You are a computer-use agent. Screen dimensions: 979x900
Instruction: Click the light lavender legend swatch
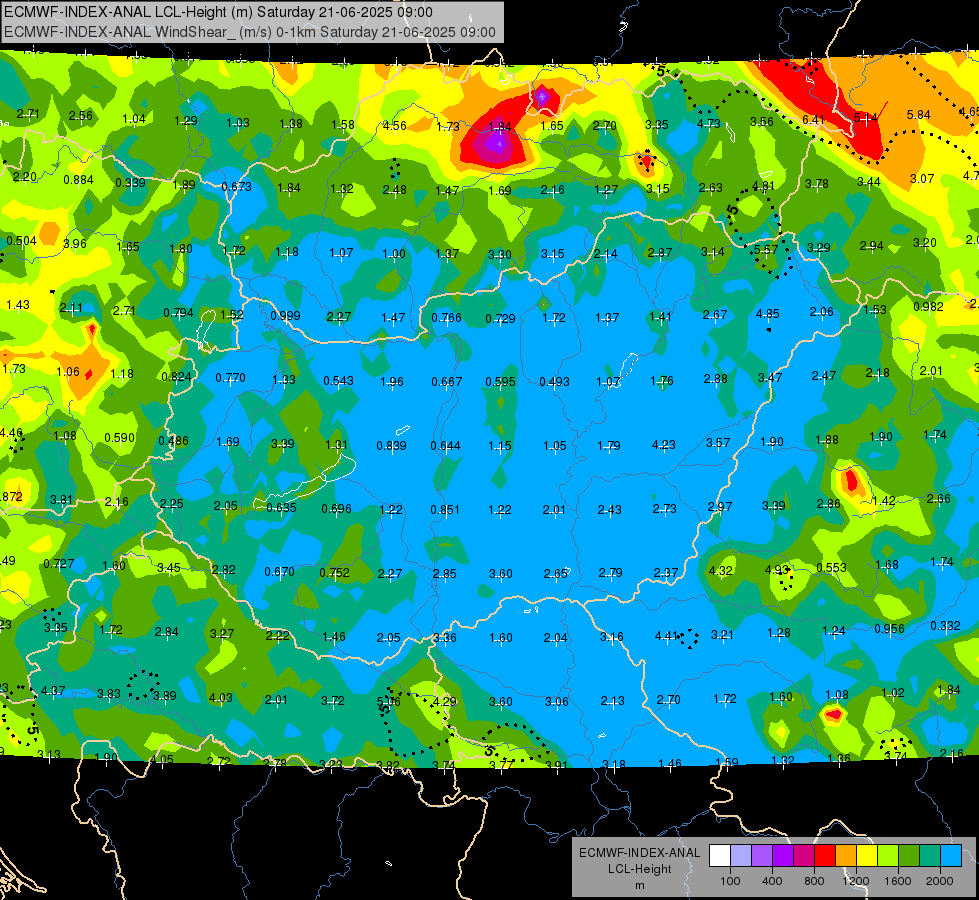point(741,855)
